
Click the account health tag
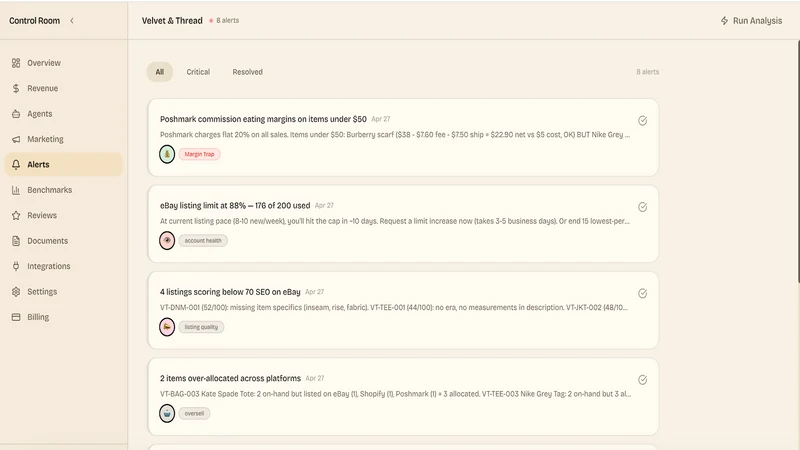tap(203, 240)
